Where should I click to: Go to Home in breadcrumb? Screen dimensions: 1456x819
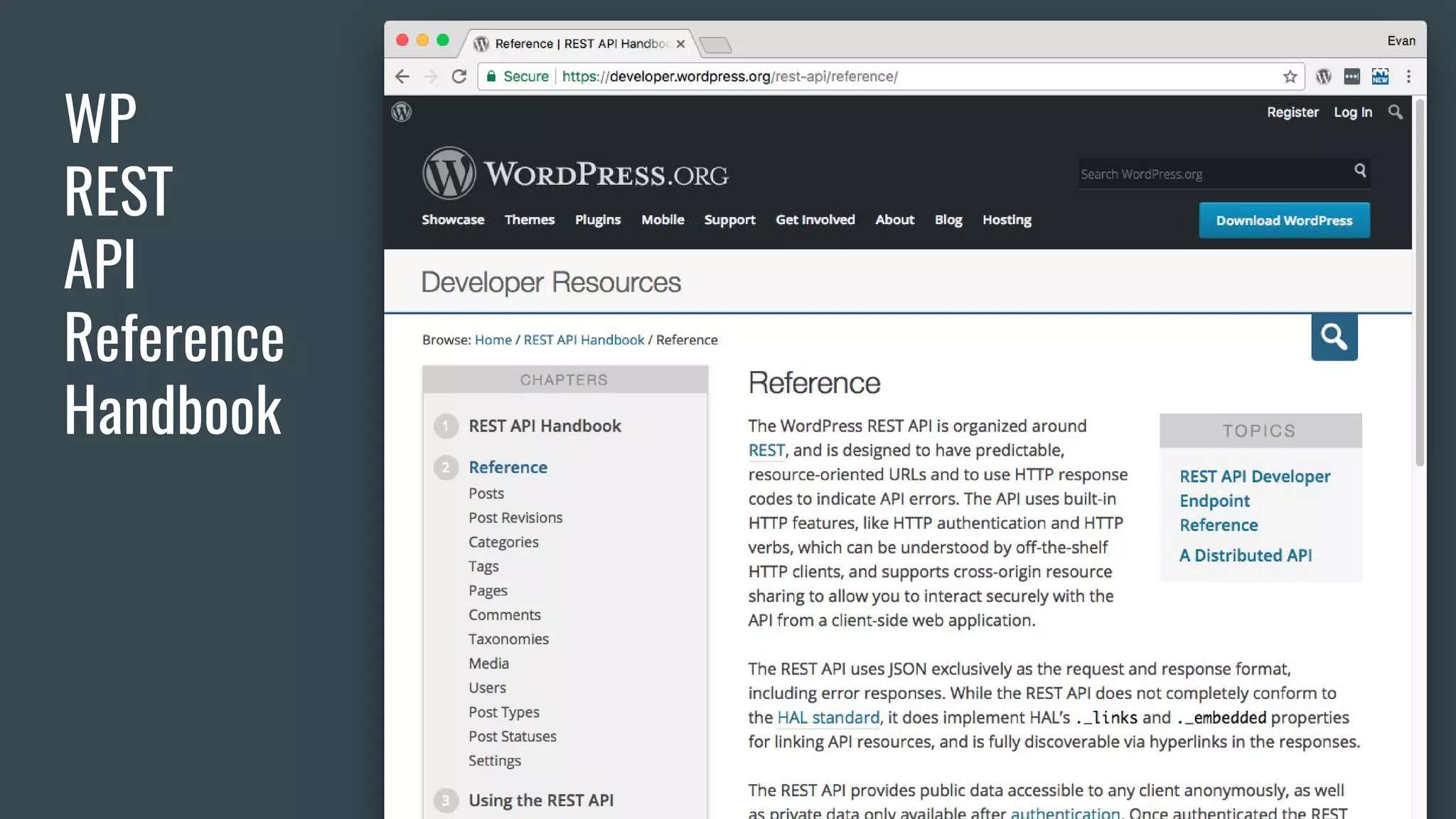[493, 340]
